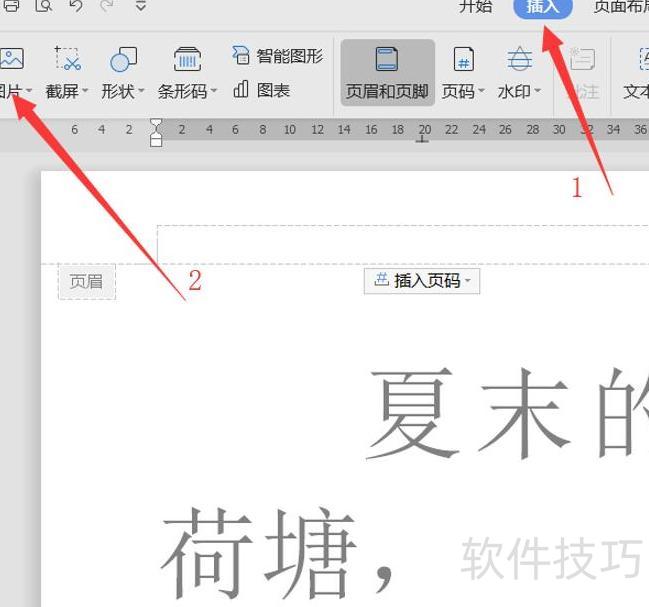The width and height of the screenshot is (649, 607).
Task: Open the 页面布局 tab
Action: (621, 7)
